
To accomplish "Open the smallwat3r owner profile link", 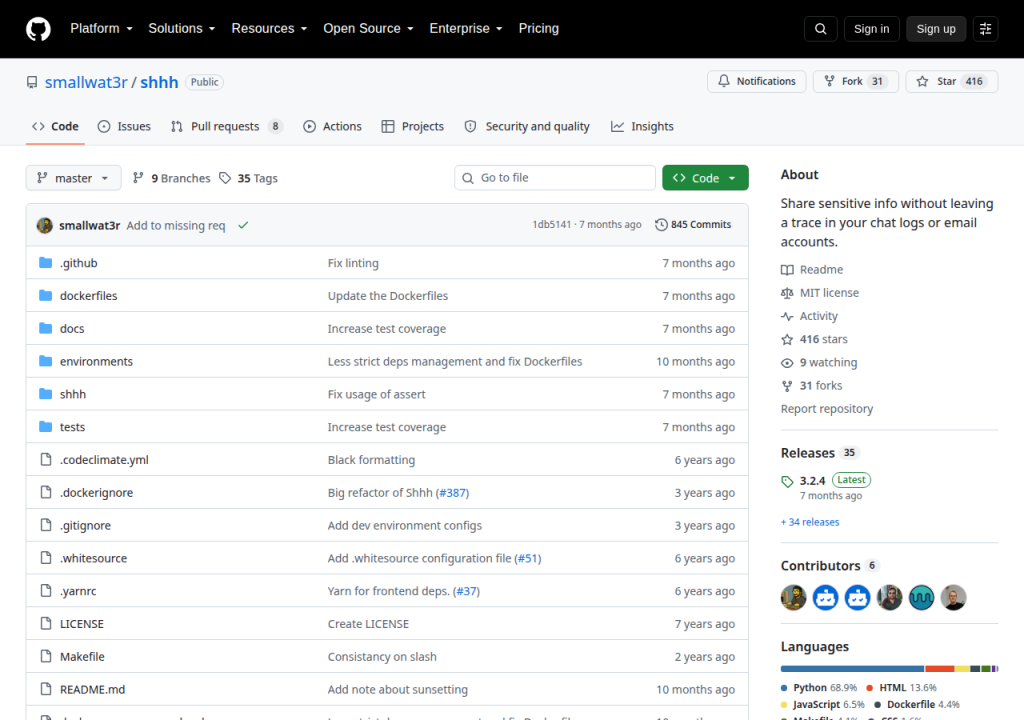I will click(x=86, y=82).
